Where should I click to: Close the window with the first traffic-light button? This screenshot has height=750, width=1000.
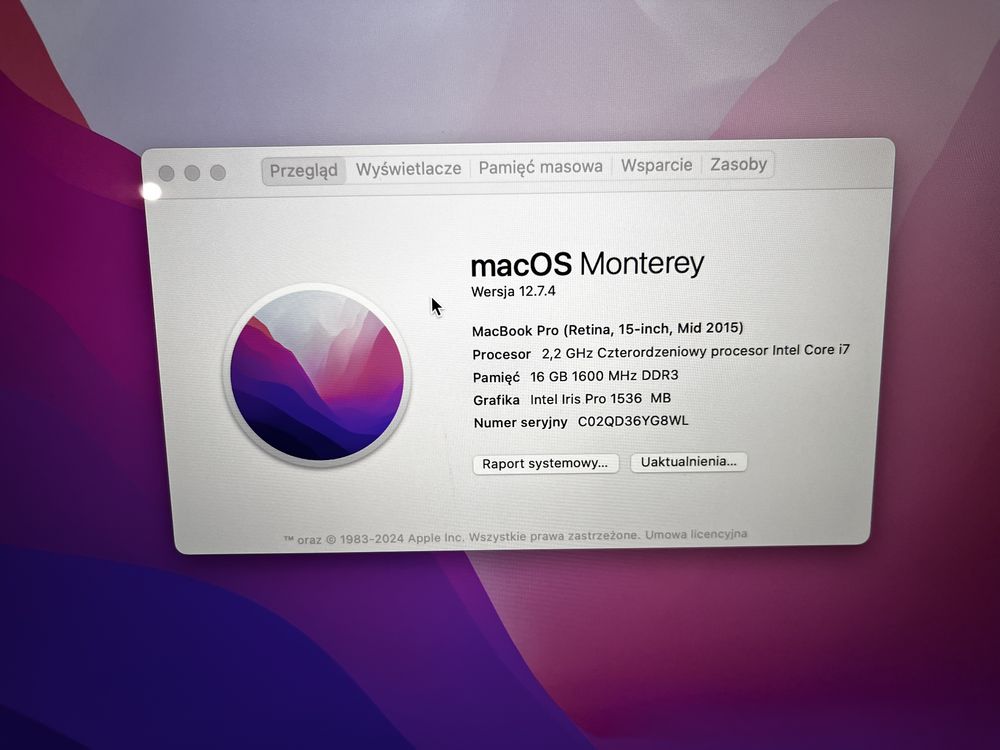[166, 173]
